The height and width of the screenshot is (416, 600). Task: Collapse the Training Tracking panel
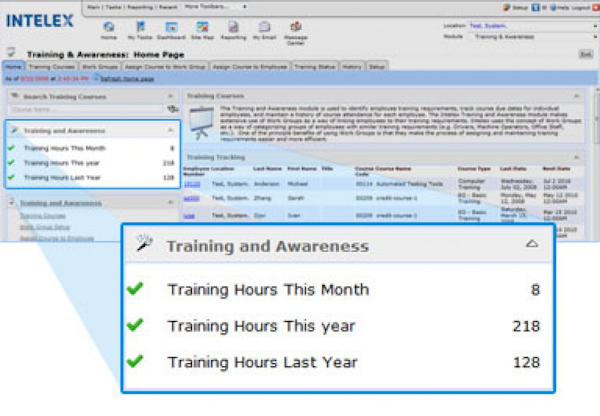(x=576, y=157)
